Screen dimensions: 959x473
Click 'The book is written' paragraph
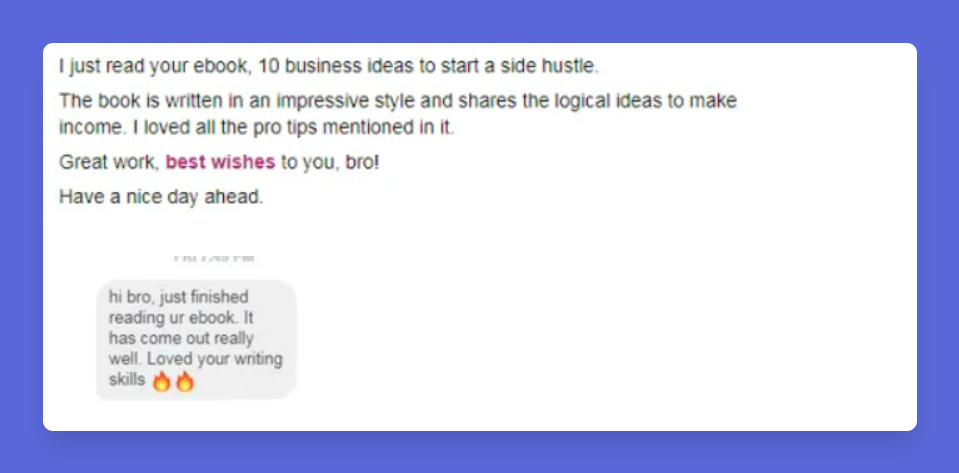tap(398, 114)
